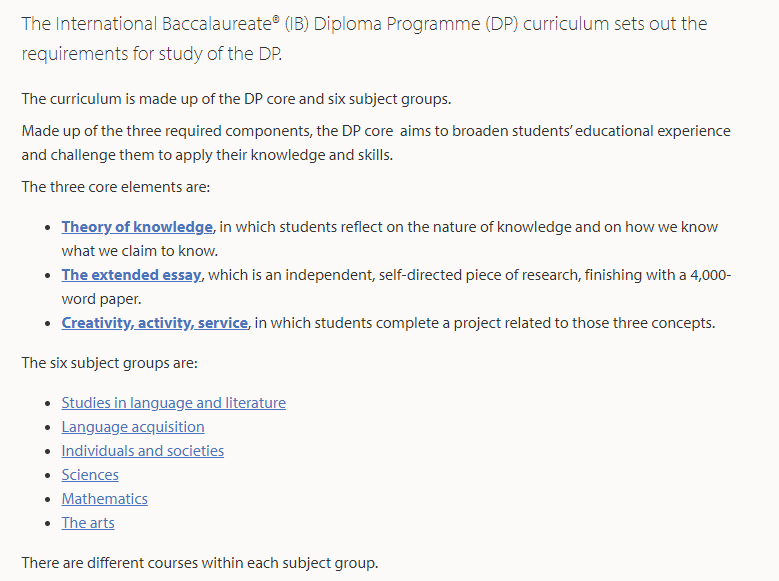Click the bullet point before Mathematics
Viewport: 779px width, 581px height.
click(48, 499)
